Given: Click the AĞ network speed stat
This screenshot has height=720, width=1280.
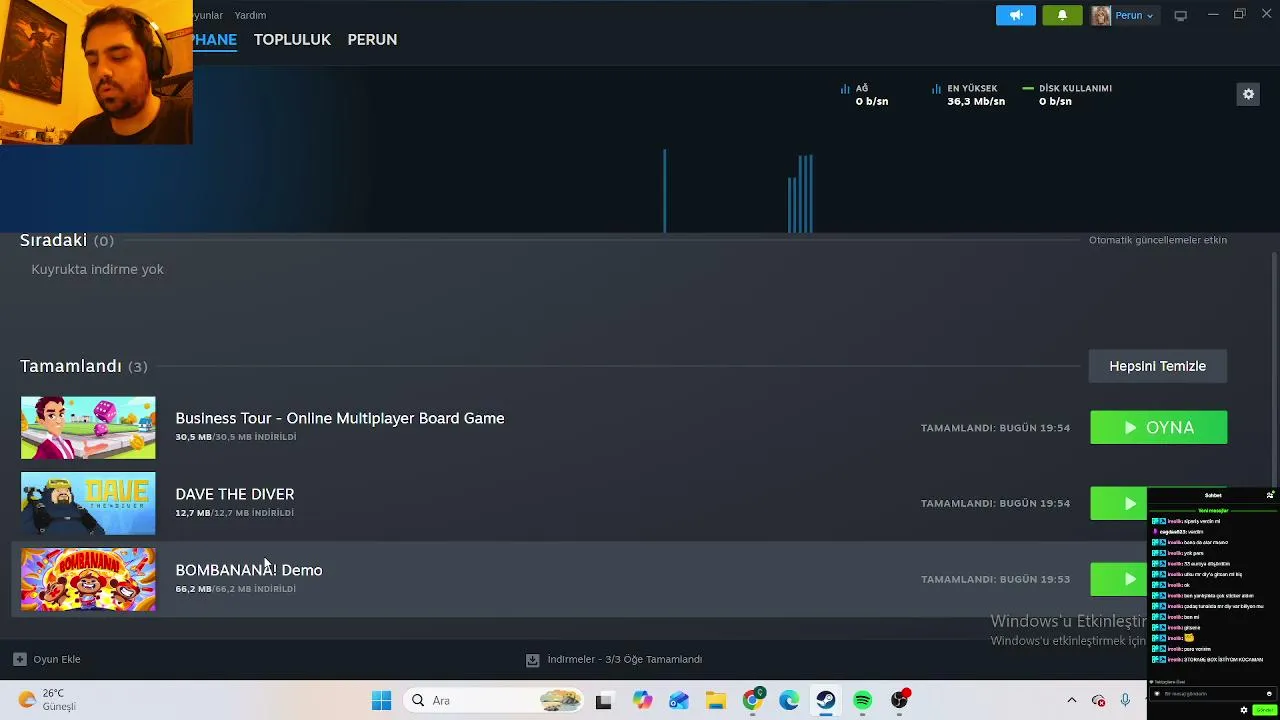Looking at the screenshot, I should coord(864,95).
